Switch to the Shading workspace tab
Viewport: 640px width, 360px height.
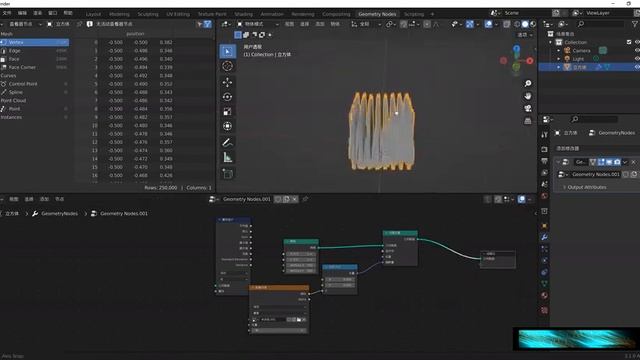244,14
